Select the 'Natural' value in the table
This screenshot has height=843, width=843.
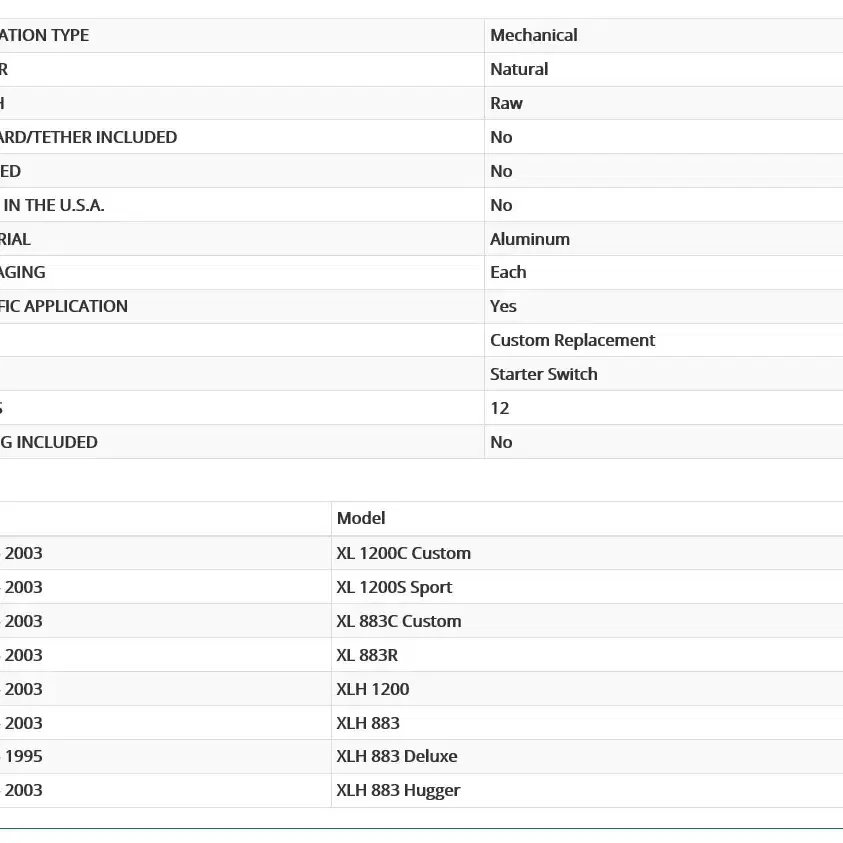point(519,69)
